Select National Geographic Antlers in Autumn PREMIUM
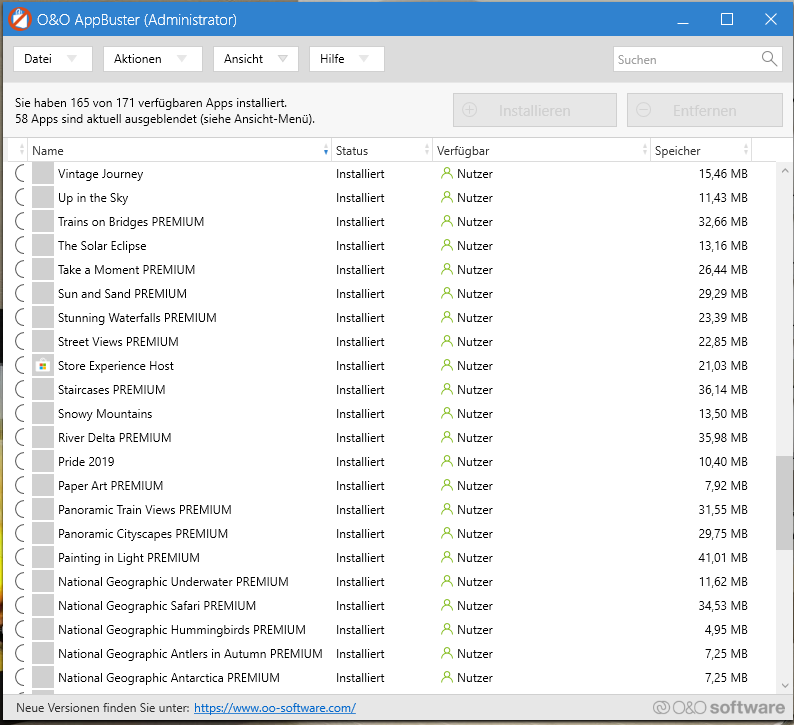794x725 pixels. (190, 654)
